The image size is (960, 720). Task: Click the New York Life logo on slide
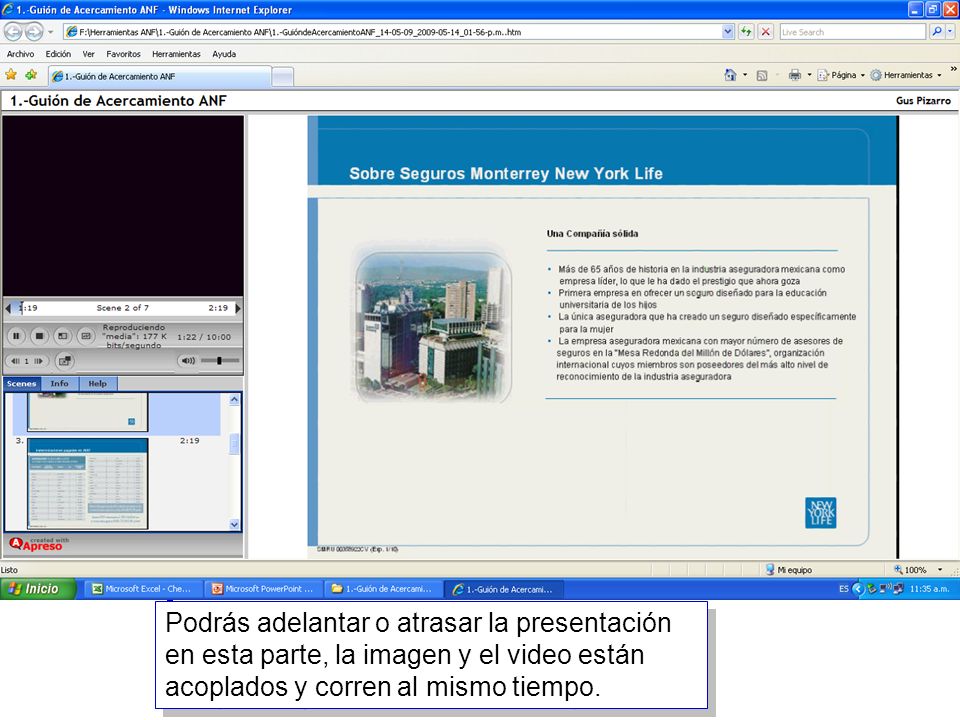(820, 512)
